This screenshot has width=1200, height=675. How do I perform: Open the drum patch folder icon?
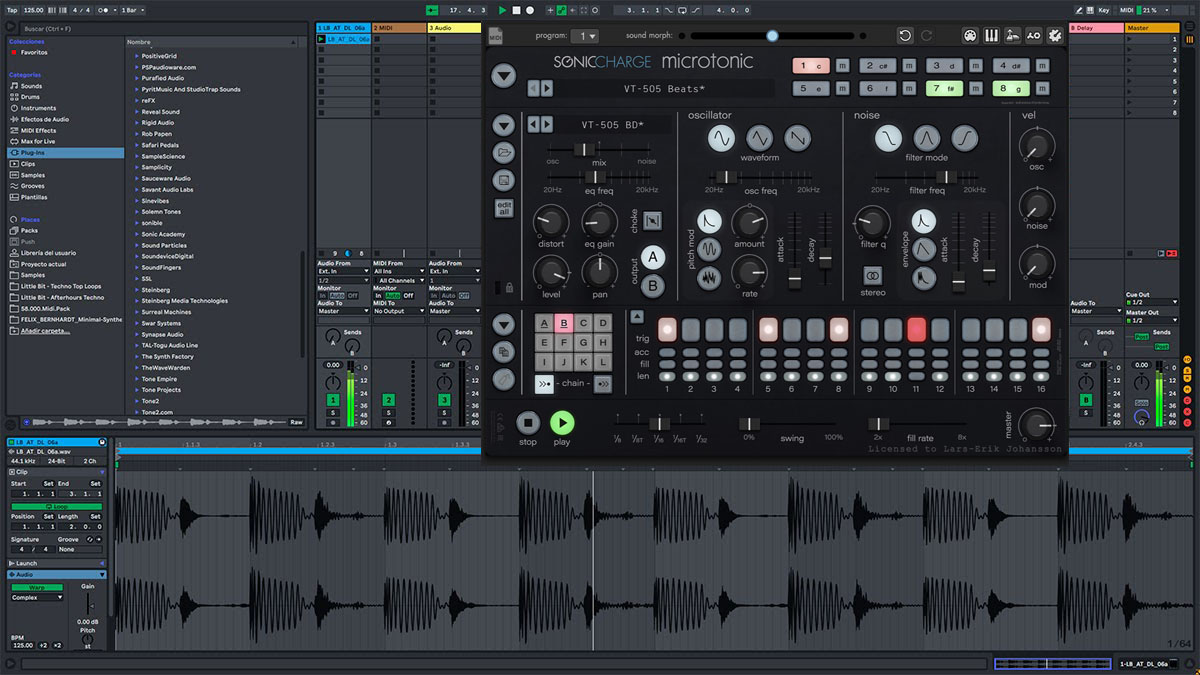tap(504, 153)
